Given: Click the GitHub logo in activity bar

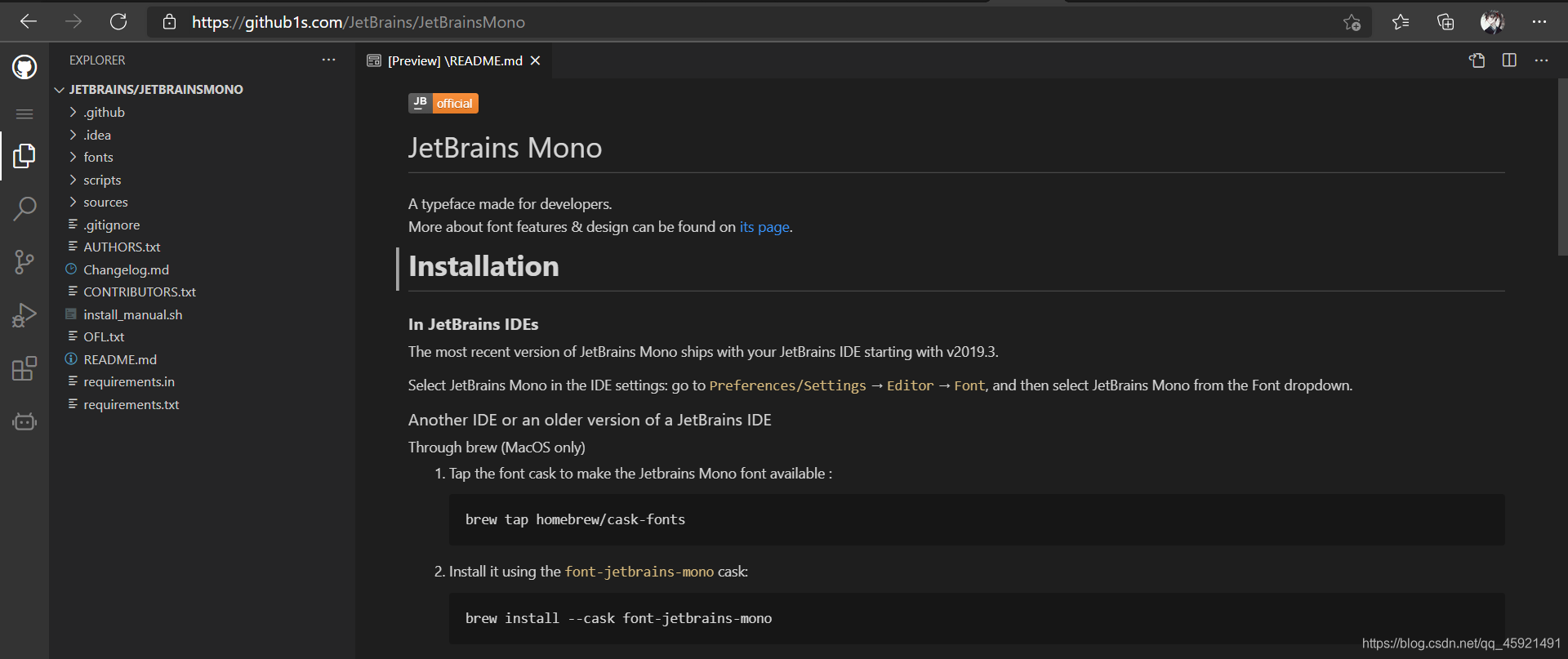Looking at the screenshot, I should [x=24, y=67].
